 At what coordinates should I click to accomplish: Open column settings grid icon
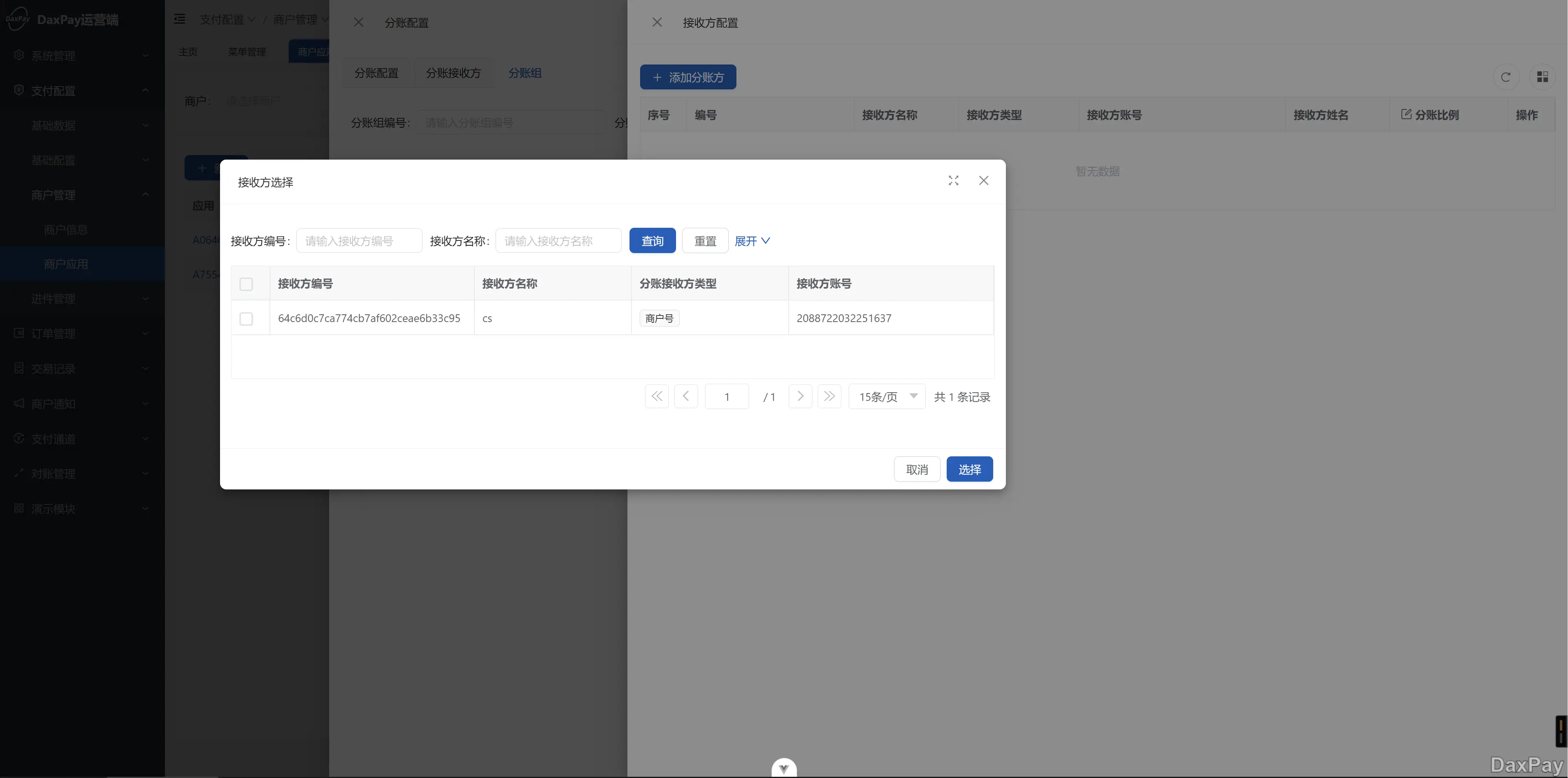pos(1542,77)
